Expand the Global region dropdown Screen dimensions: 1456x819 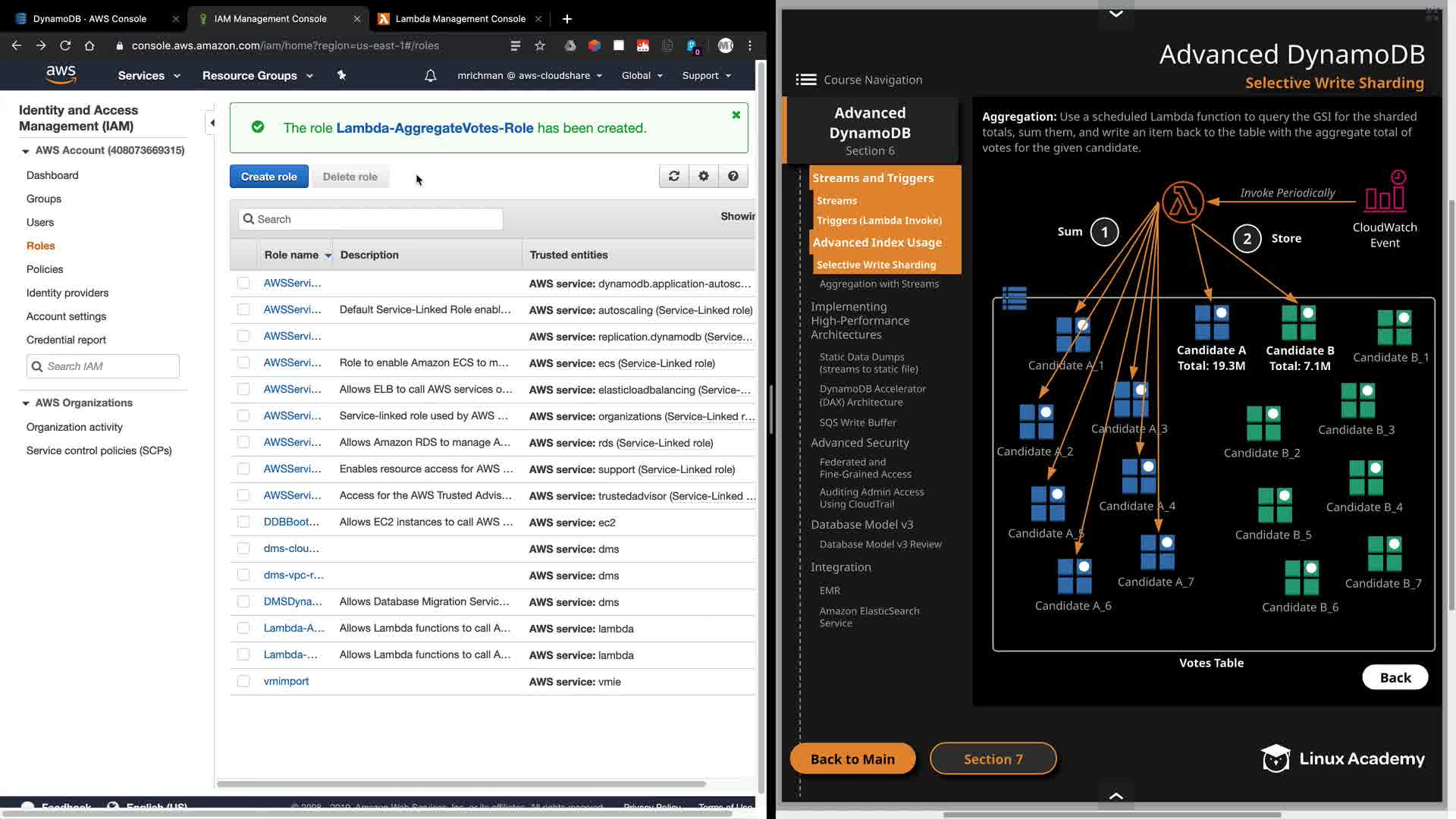642,76
